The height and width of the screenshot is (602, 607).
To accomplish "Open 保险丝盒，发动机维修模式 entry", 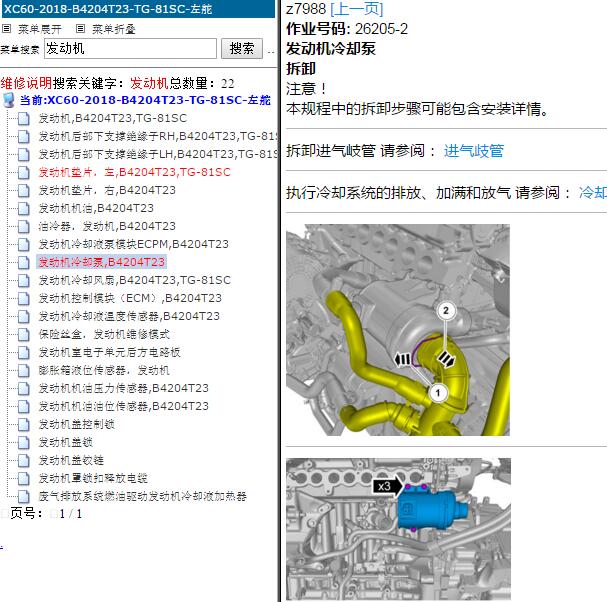I will (x=104, y=334).
